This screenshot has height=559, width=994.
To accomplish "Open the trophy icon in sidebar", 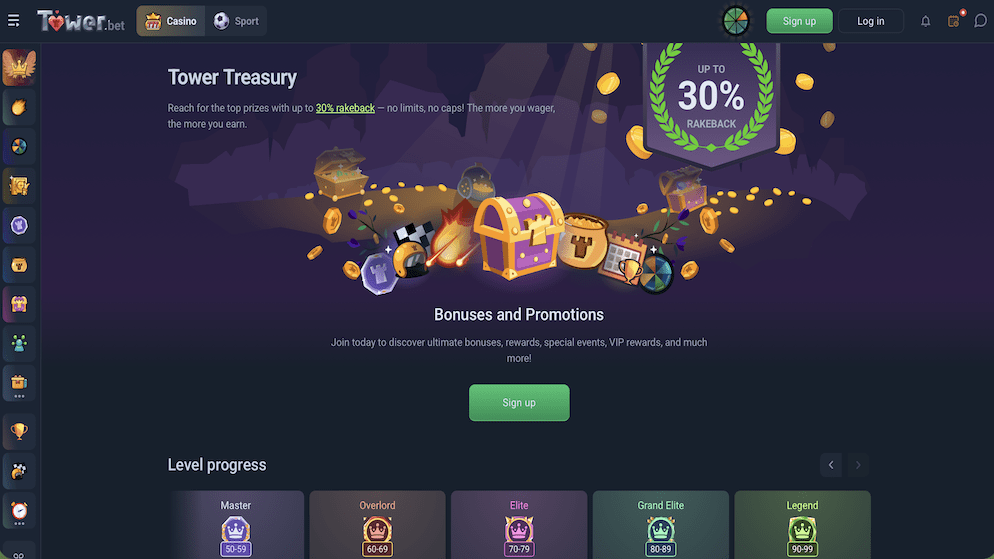I will [19, 432].
